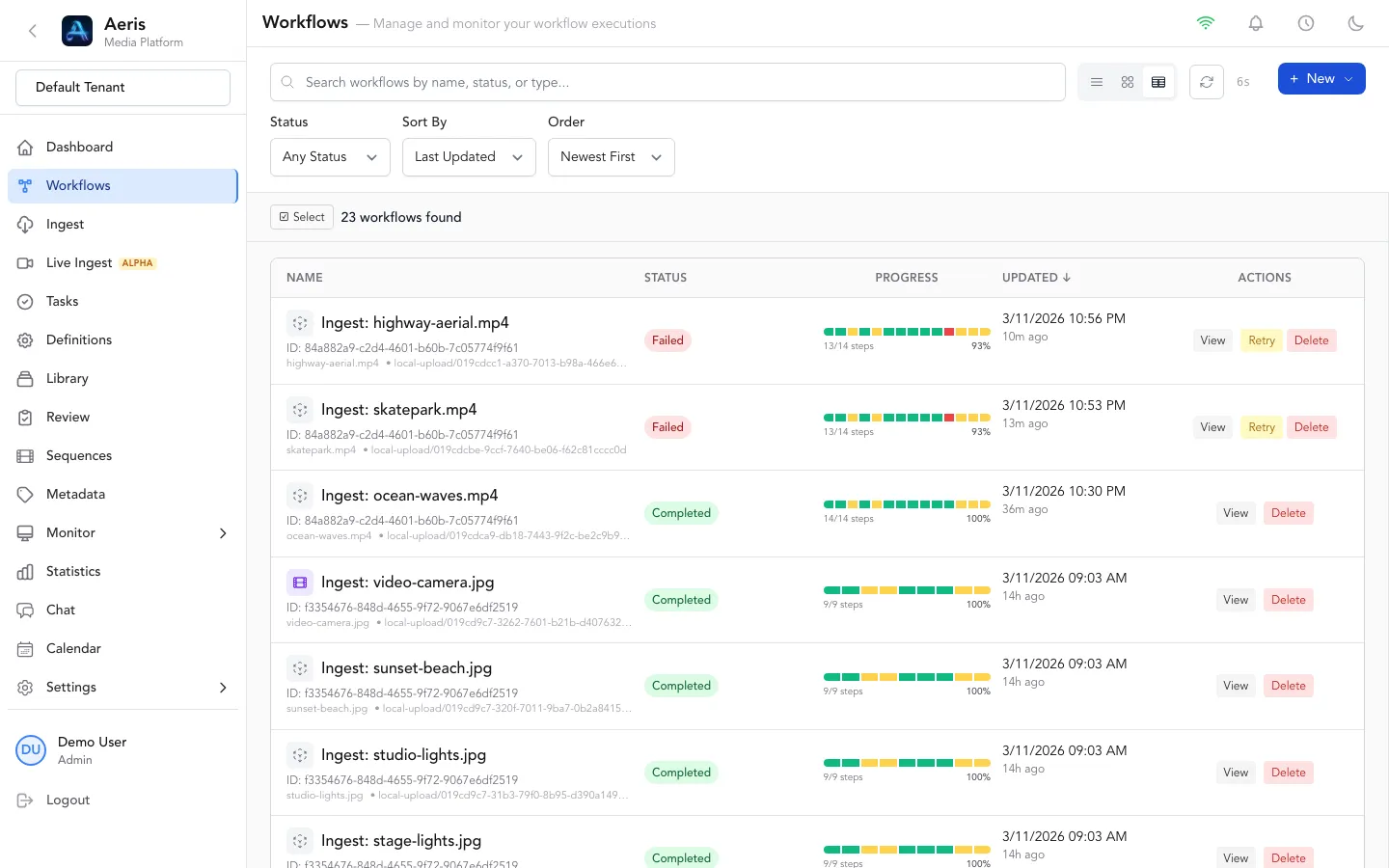View the skatepark.mp4 workflow
Screen dimensions: 1389x868
pyautogui.click(x=1212, y=427)
